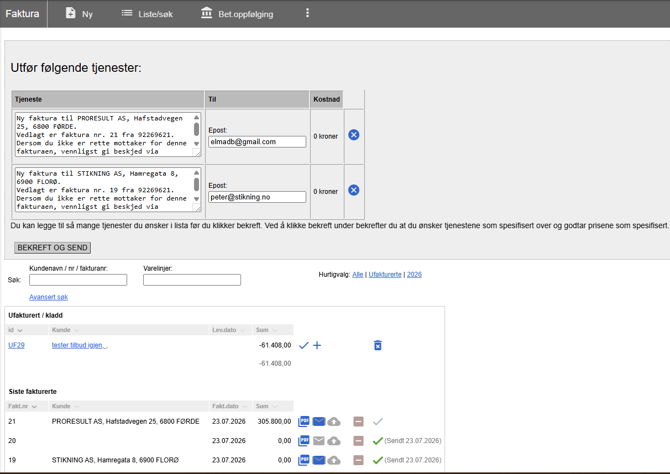Select the 2026 quick filter
This screenshot has height=474, width=670.
pyautogui.click(x=414, y=274)
